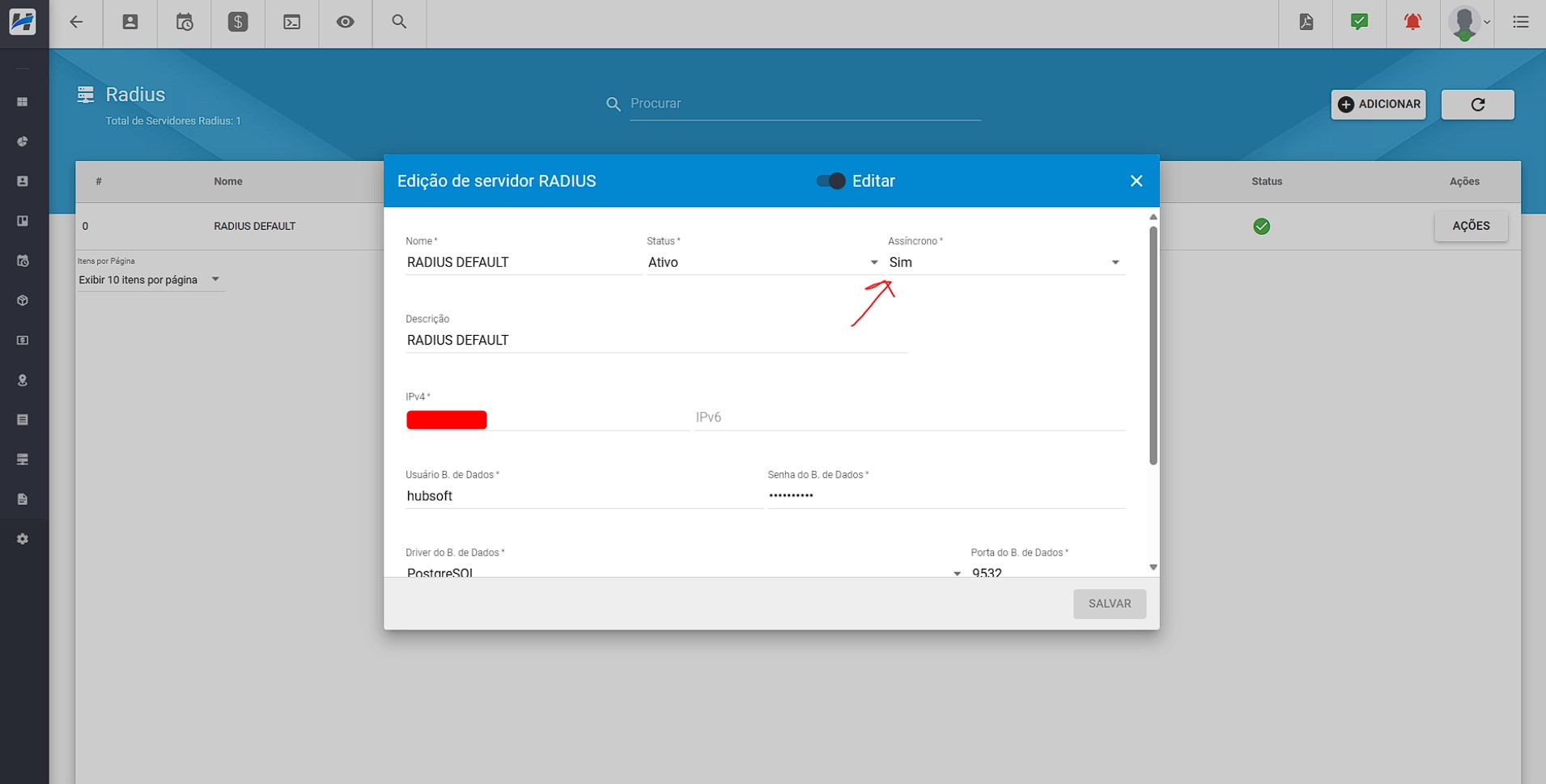Click the eye icon in top toolbar
The height and width of the screenshot is (784, 1546).
point(346,22)
